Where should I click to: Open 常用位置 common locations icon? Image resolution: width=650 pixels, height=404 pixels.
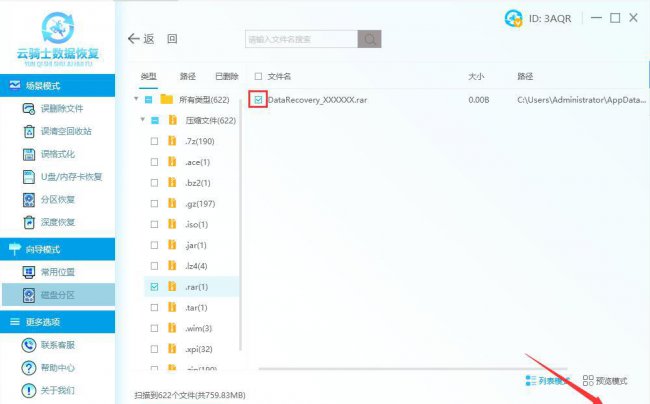29,272
